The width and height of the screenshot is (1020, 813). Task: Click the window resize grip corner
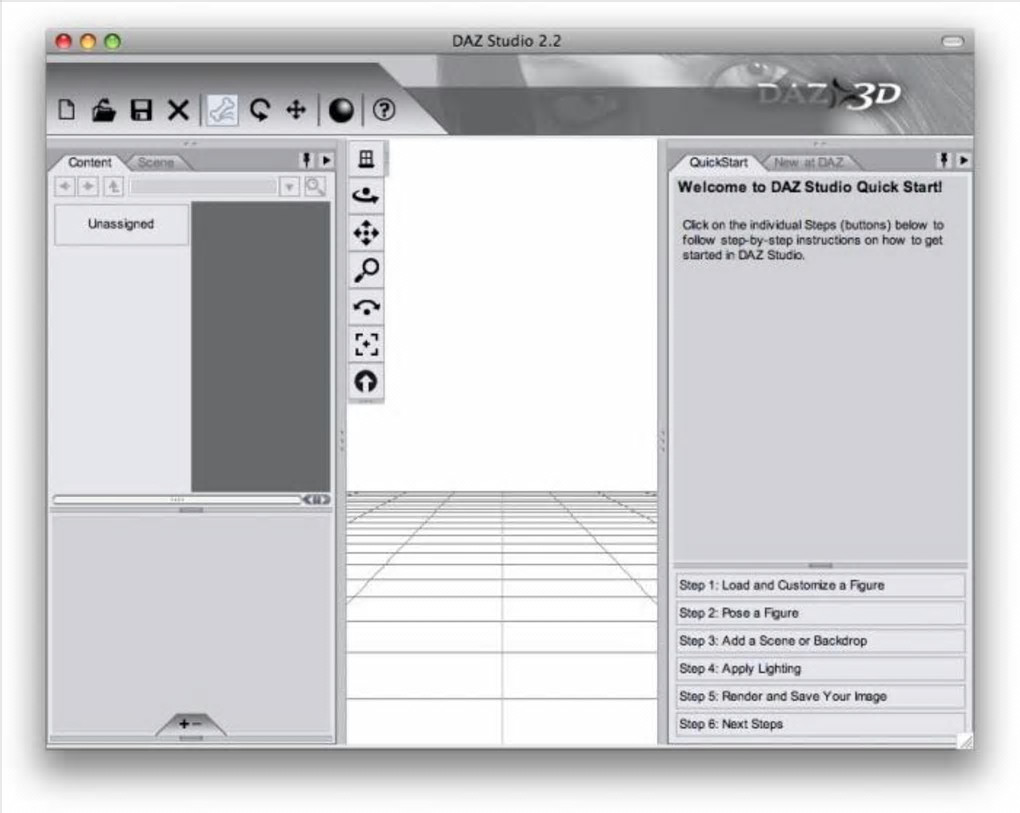pyautogui.click(x=965, y=740)
